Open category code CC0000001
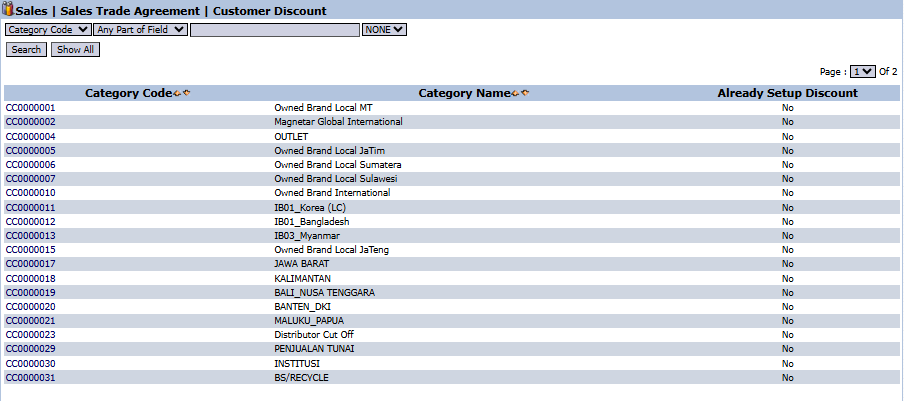The image size is (904, 401). 31,107
